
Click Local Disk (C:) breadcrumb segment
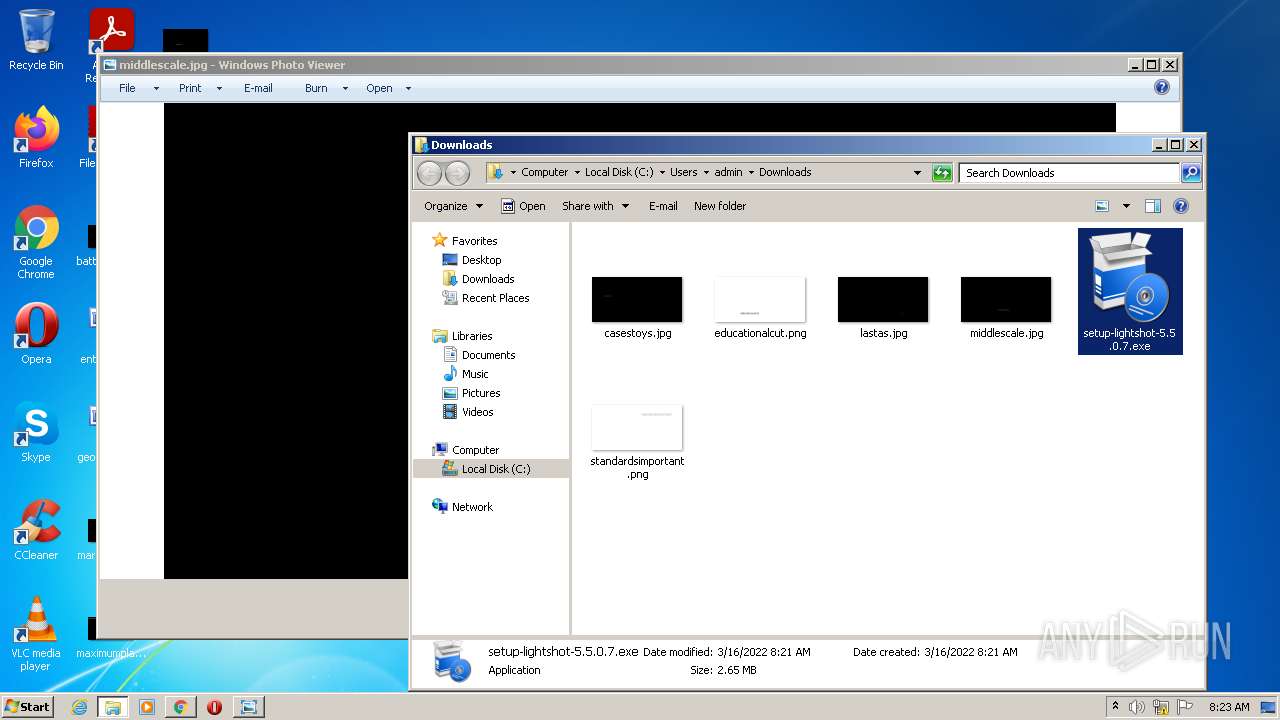tap(619, 172)
